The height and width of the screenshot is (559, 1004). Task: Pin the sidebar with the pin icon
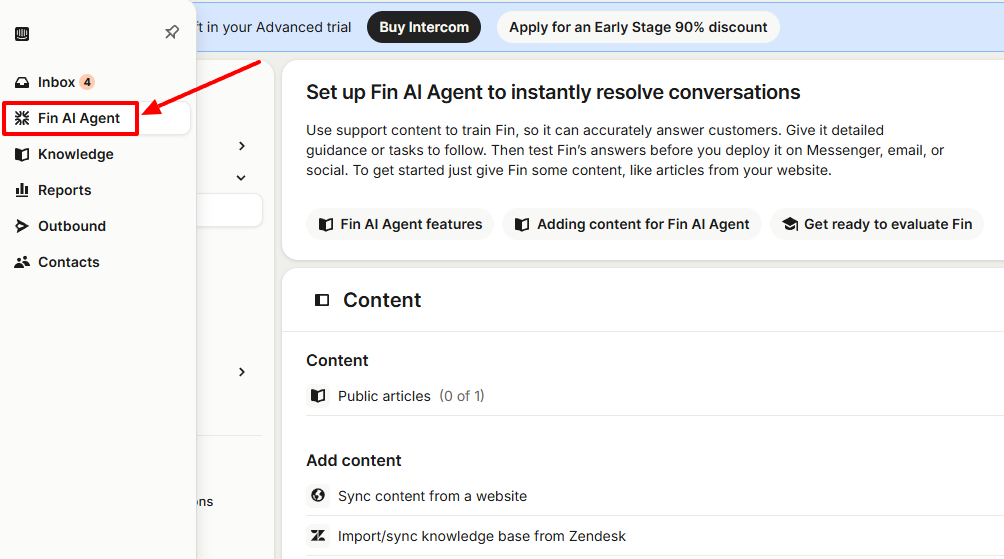coord(172,32)
